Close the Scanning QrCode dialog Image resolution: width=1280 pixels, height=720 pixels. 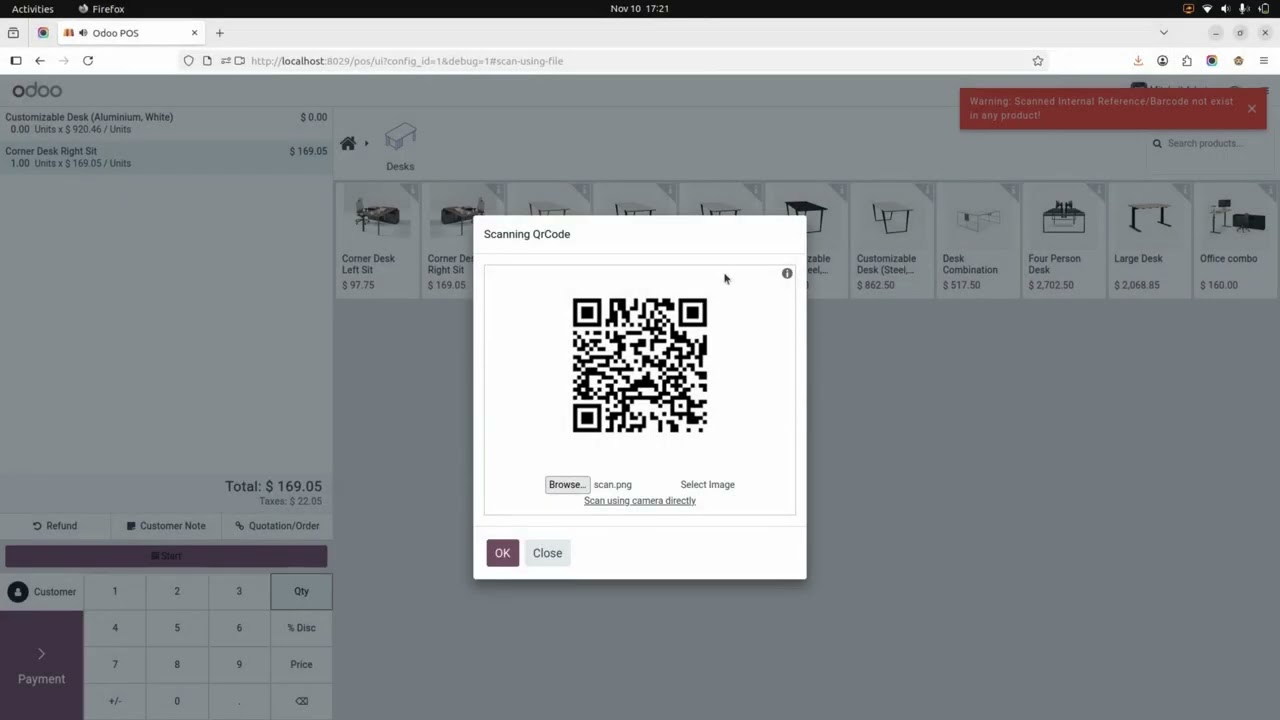tap(547, 553)
